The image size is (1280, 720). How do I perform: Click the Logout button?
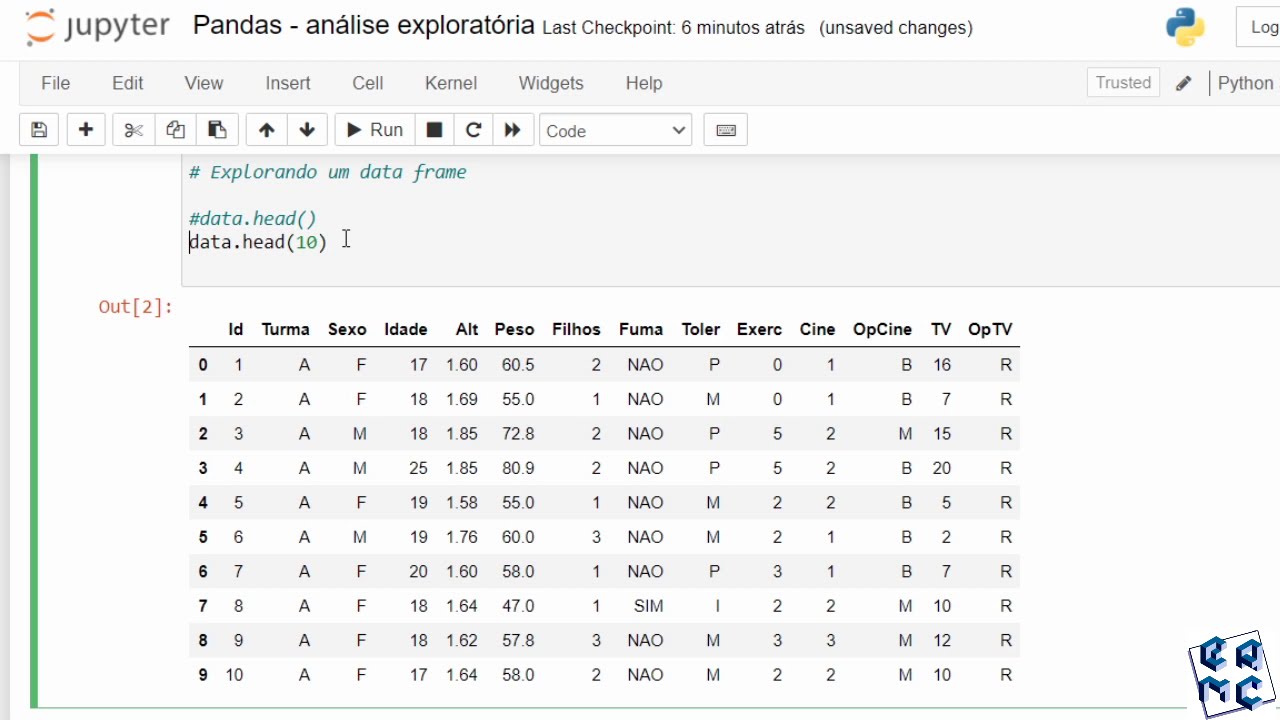coord(1259,27)
